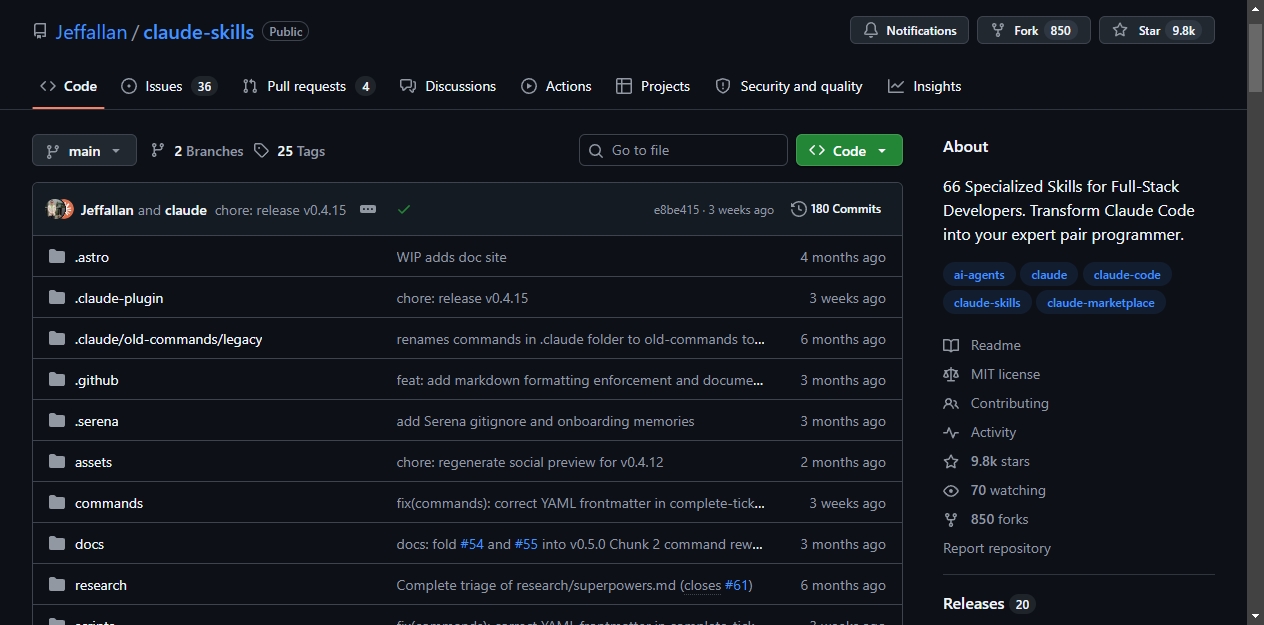Go to the Discussions tab

pyautogui.click(x=448, y=86)
